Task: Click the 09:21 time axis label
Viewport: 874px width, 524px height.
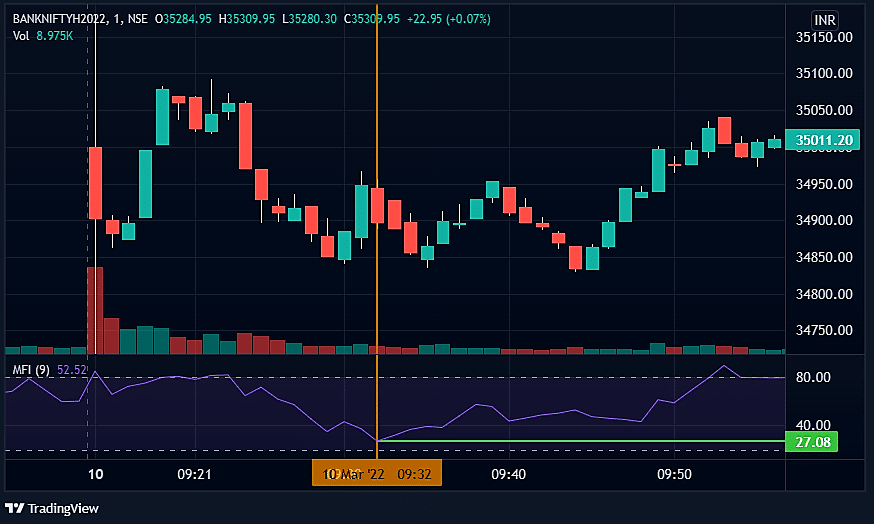Action: point(193,473)
